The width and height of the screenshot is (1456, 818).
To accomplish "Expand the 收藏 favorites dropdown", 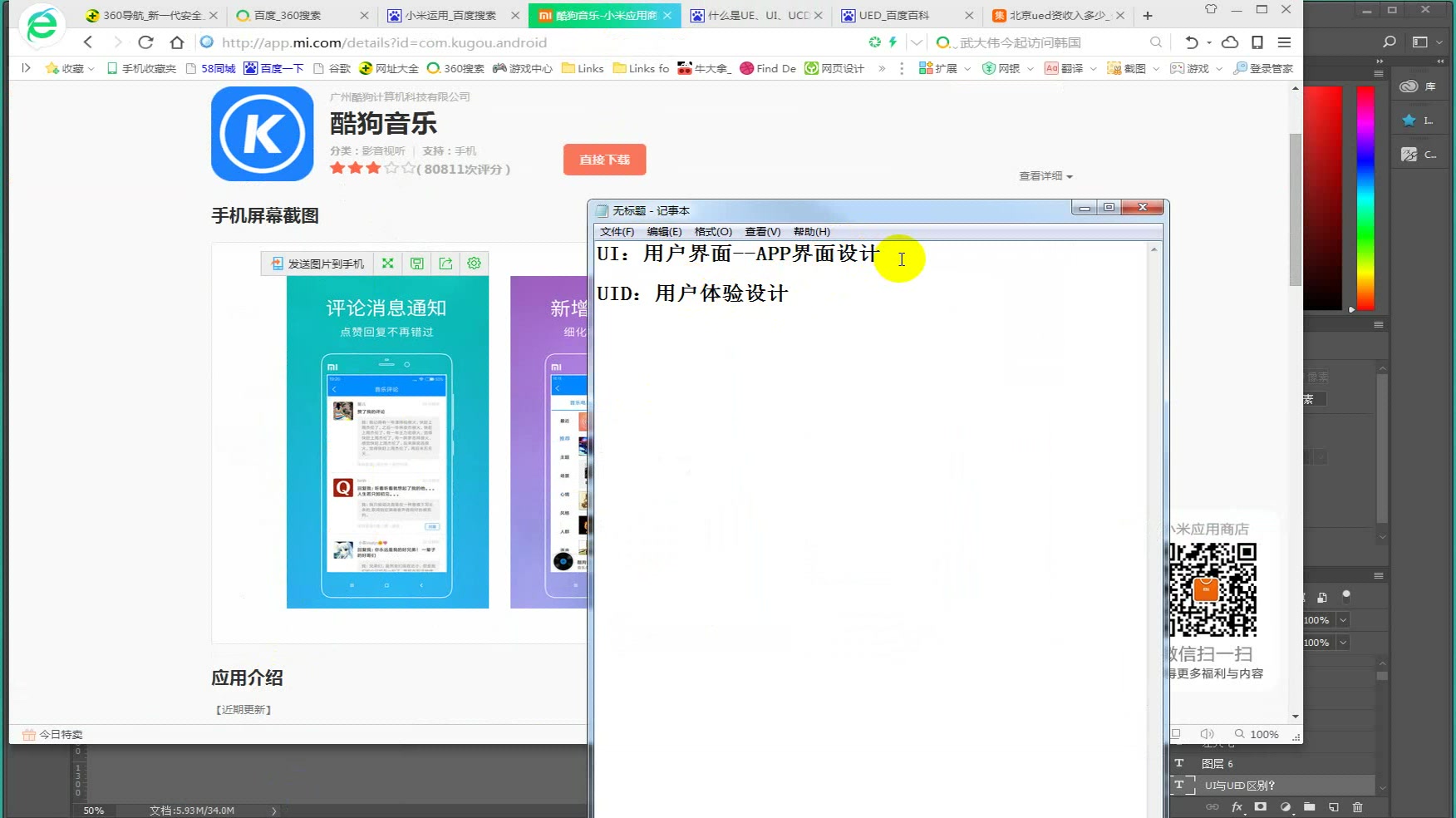I will 91,69.
